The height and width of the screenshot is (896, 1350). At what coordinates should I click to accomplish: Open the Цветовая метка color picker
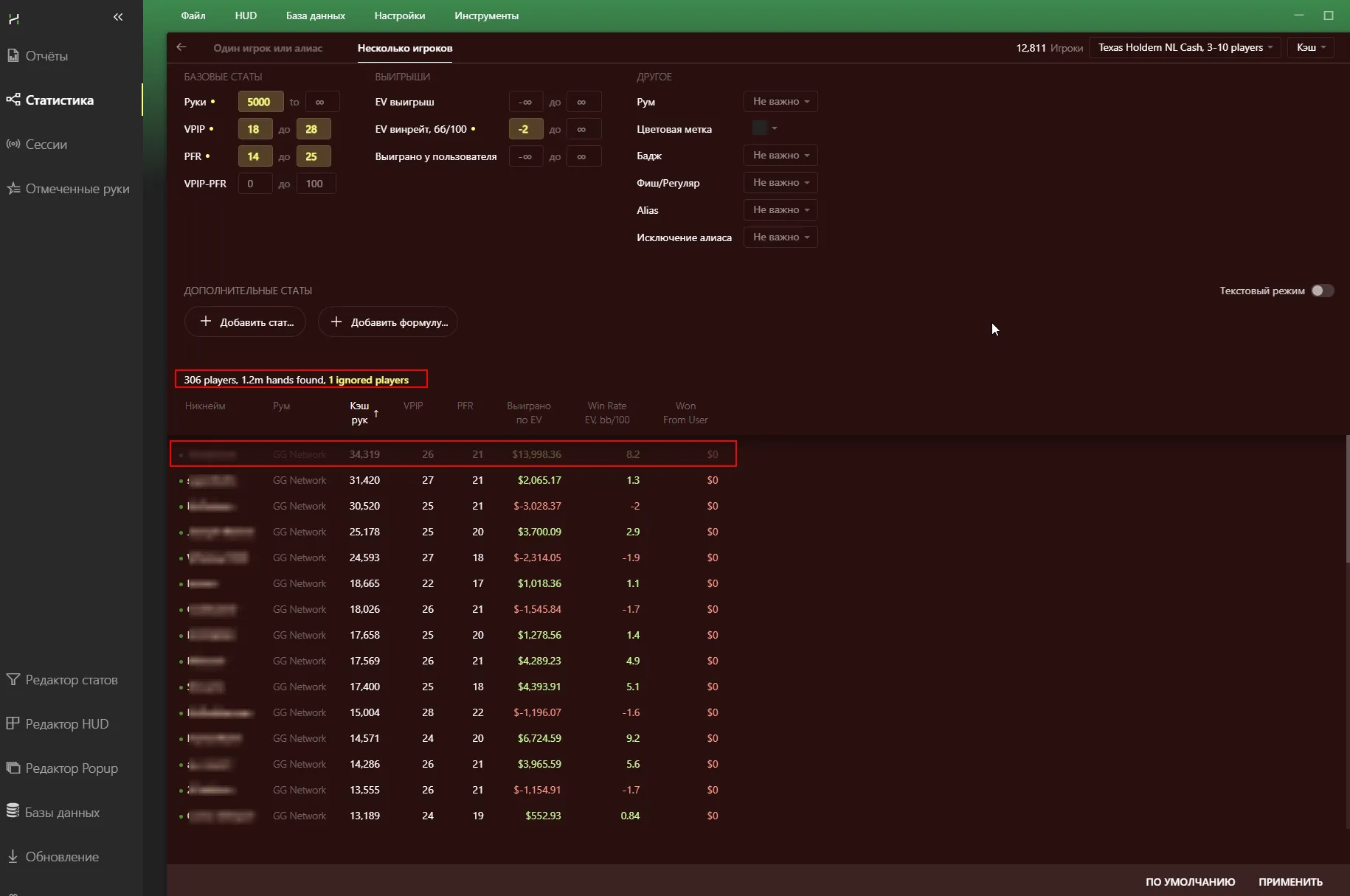764,128
